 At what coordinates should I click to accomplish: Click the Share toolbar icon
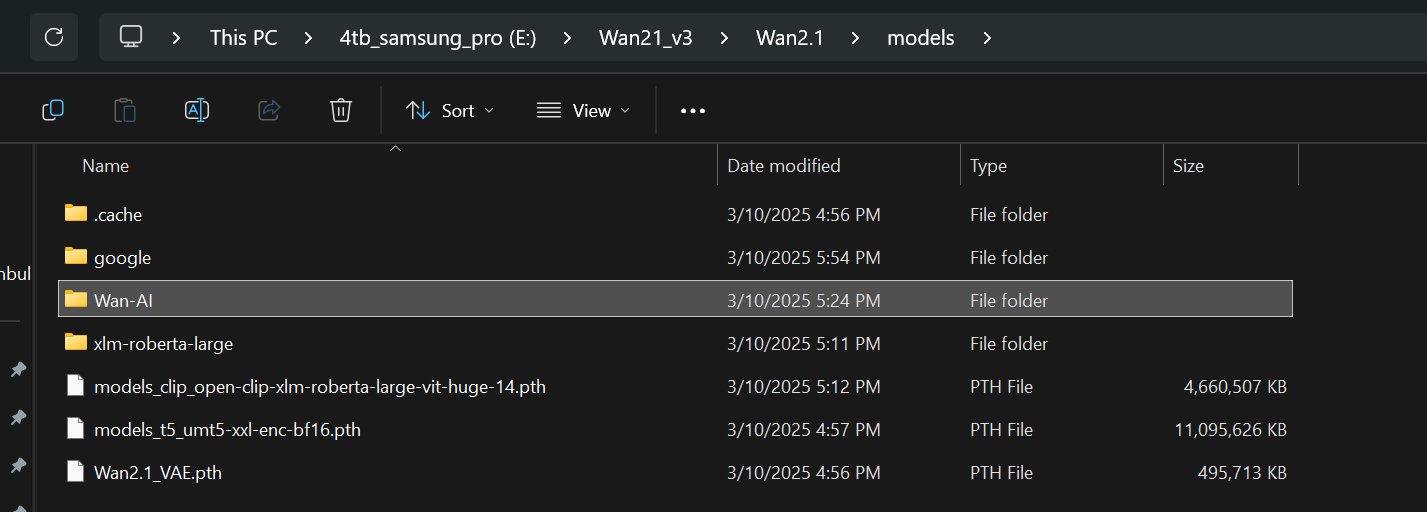269,110
